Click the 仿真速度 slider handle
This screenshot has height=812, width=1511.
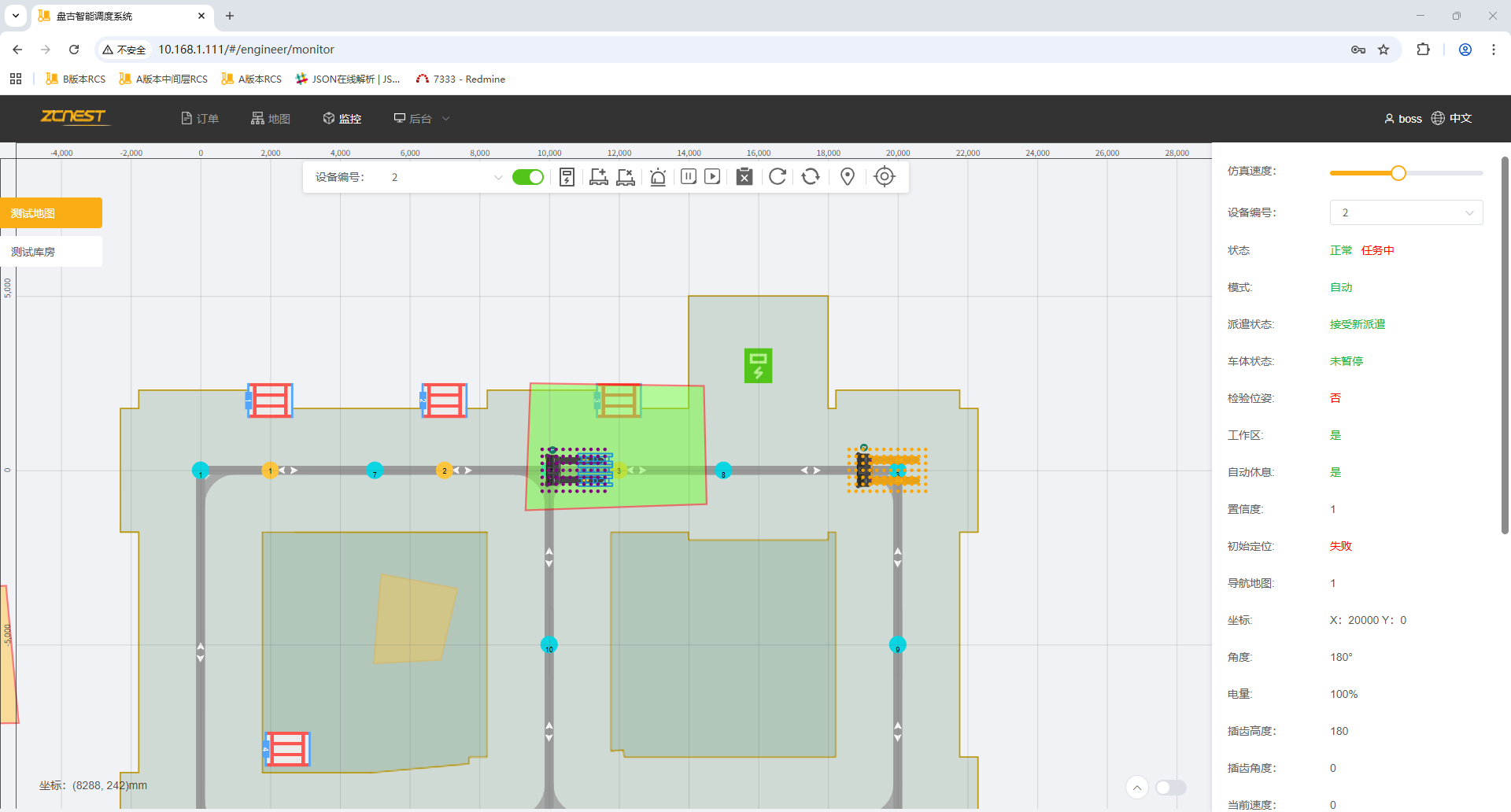[x=1398, y=173]
